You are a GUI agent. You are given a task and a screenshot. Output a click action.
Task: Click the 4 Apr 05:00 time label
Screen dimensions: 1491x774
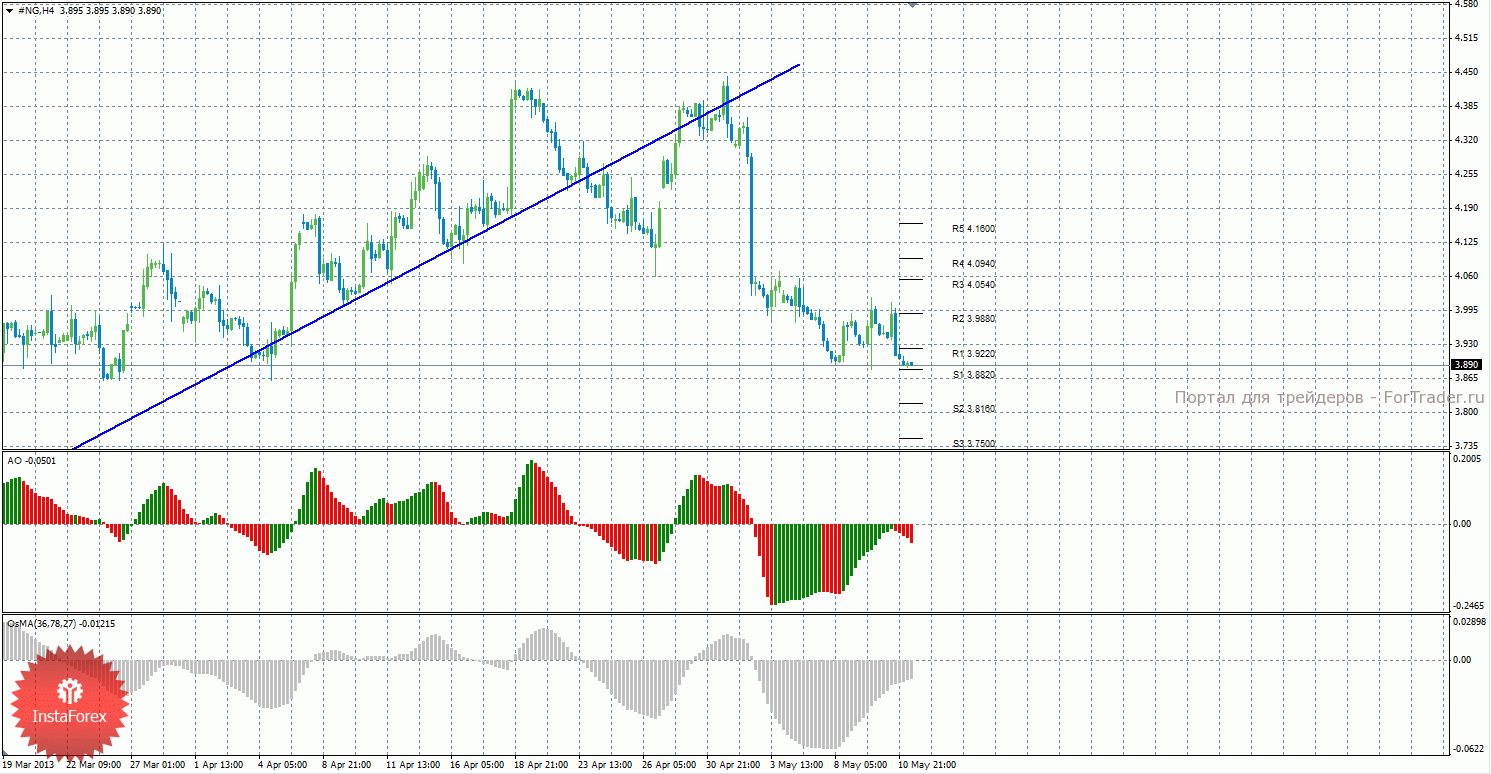282,766
